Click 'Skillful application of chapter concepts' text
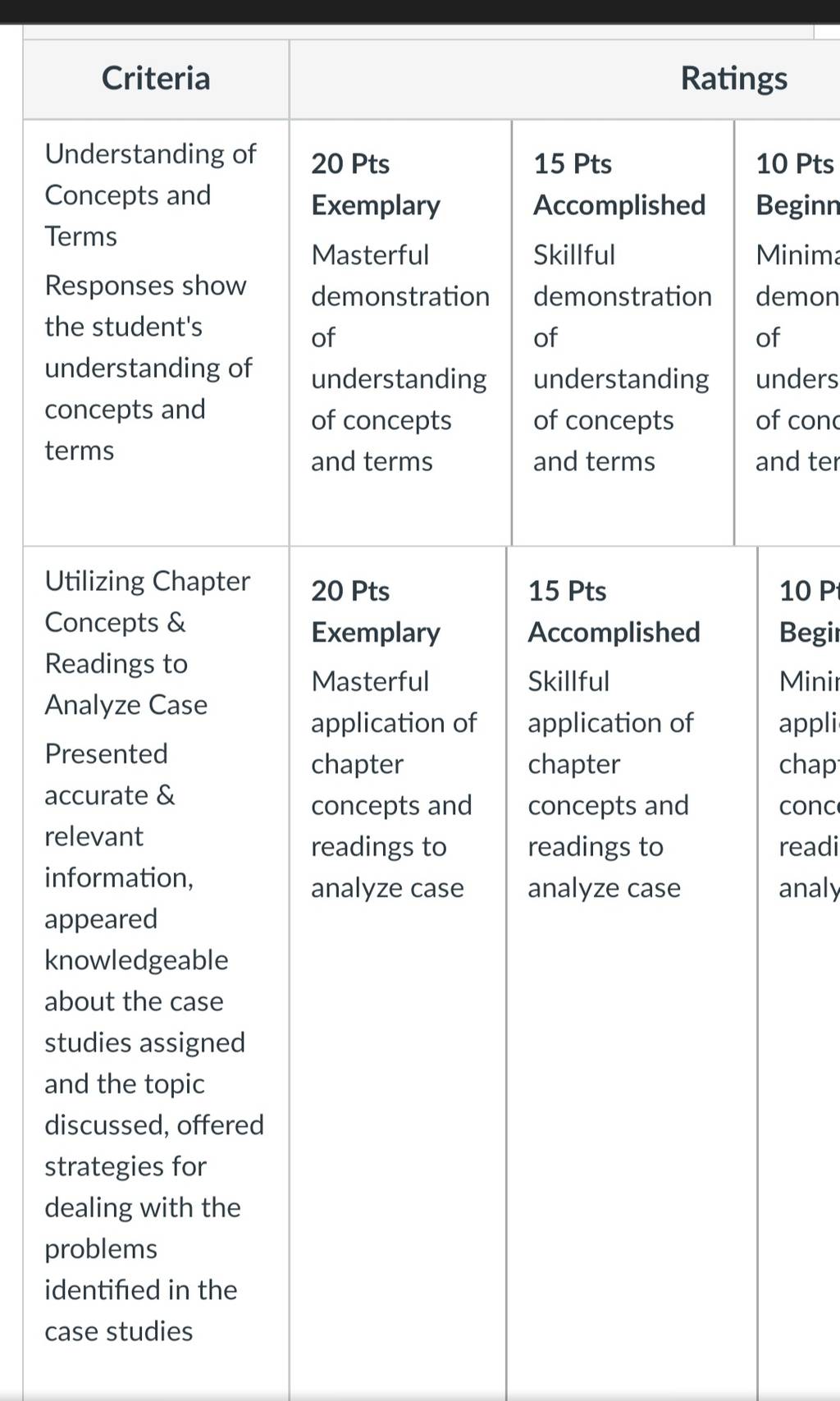This screenshot has width=840, height=1401. 610,785
